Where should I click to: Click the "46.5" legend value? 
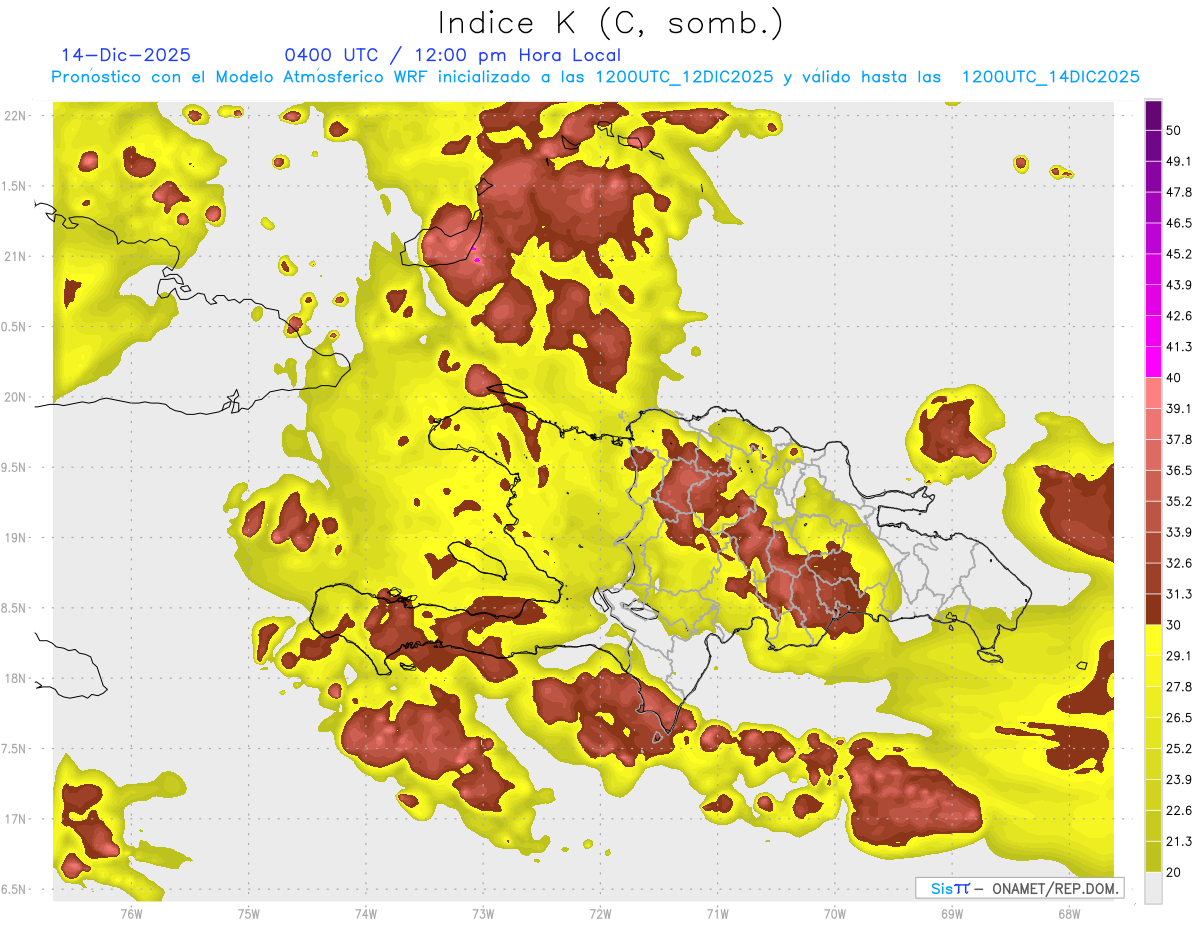click(1179, 223)
